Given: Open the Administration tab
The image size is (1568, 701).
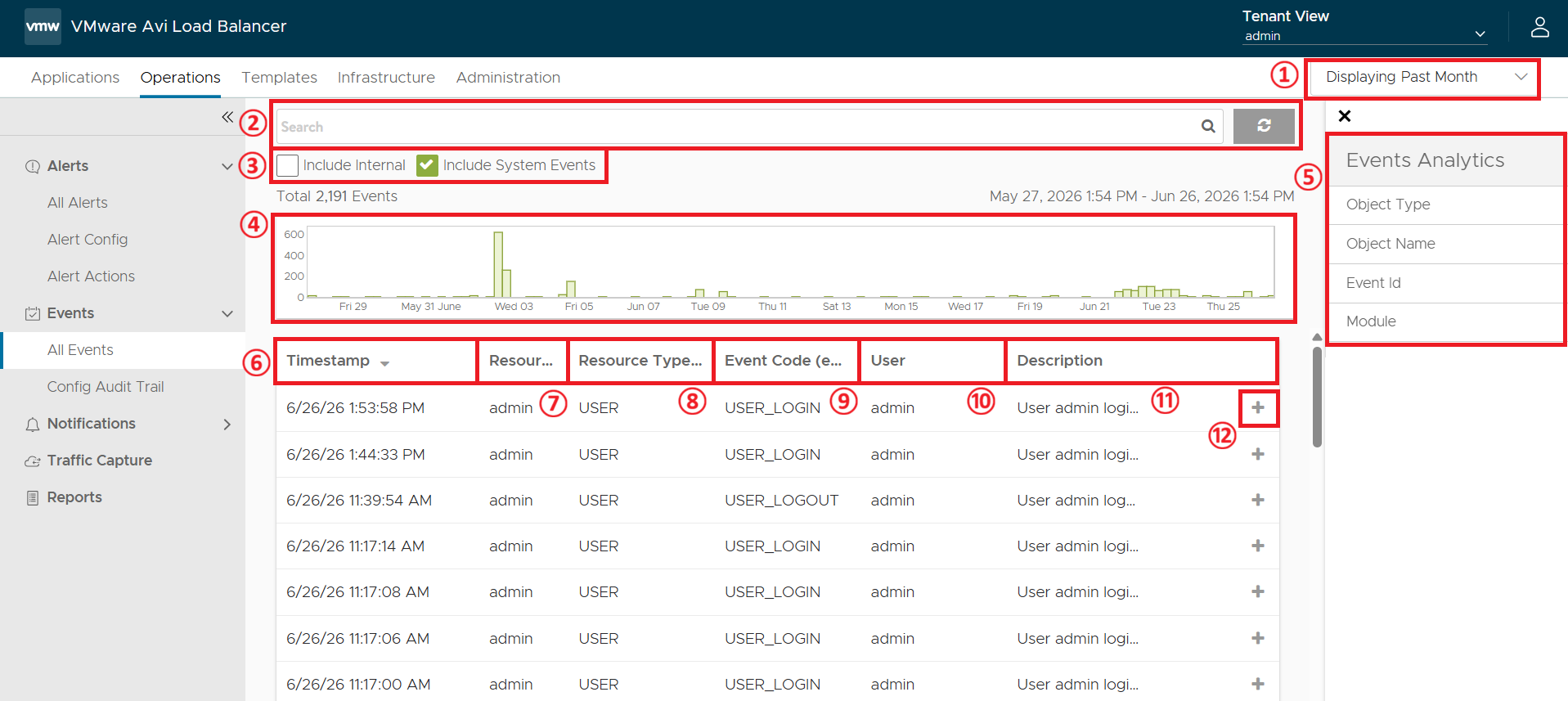Looking at the screenshot, I should tap(508, 77).
